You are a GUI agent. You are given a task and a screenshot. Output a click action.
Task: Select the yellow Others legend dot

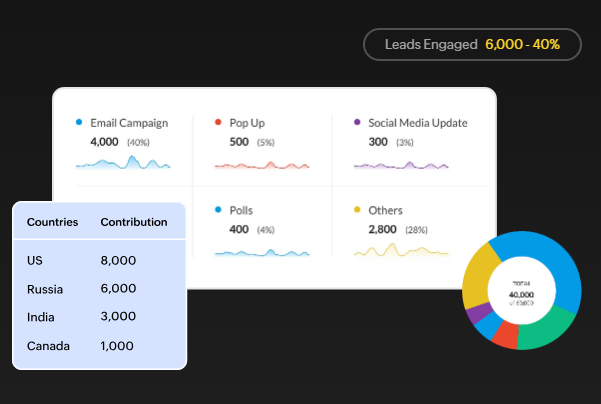click(357, 211)
